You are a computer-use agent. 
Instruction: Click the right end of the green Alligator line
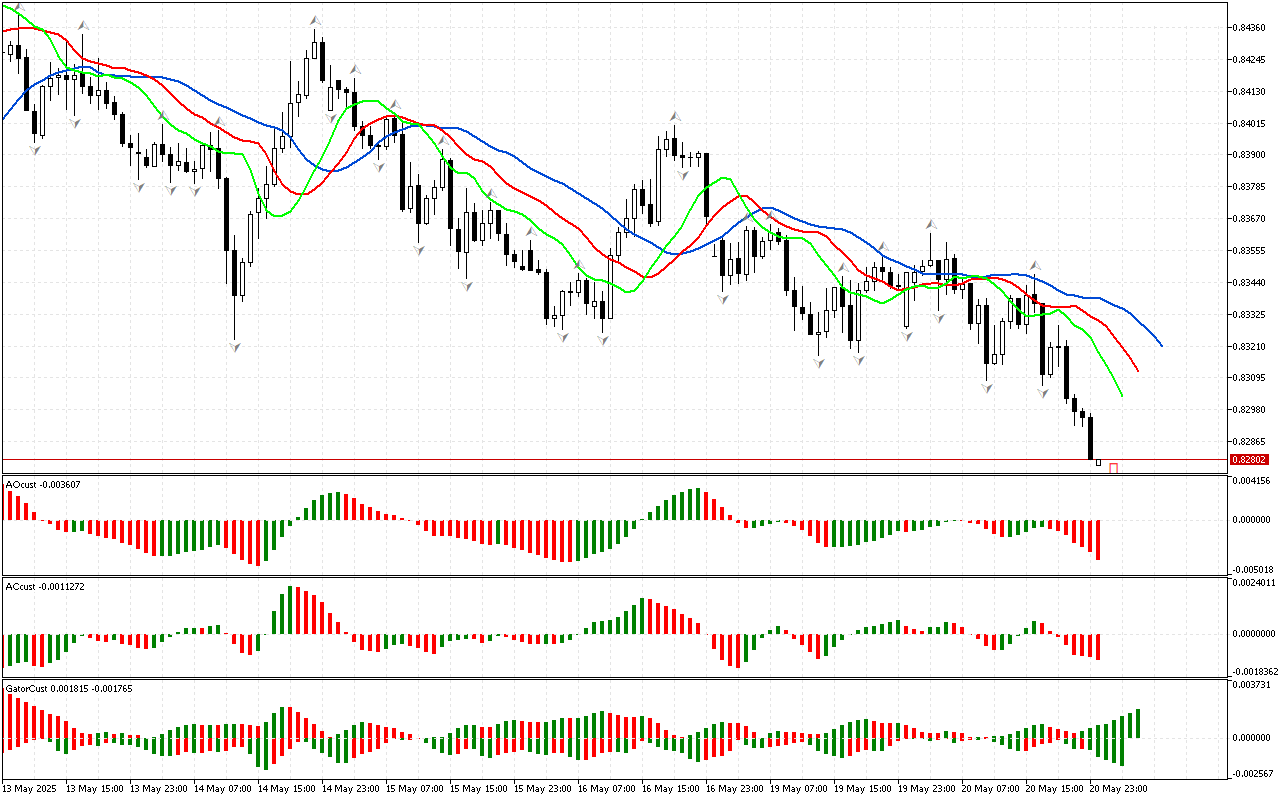(x=1122, y=395)
